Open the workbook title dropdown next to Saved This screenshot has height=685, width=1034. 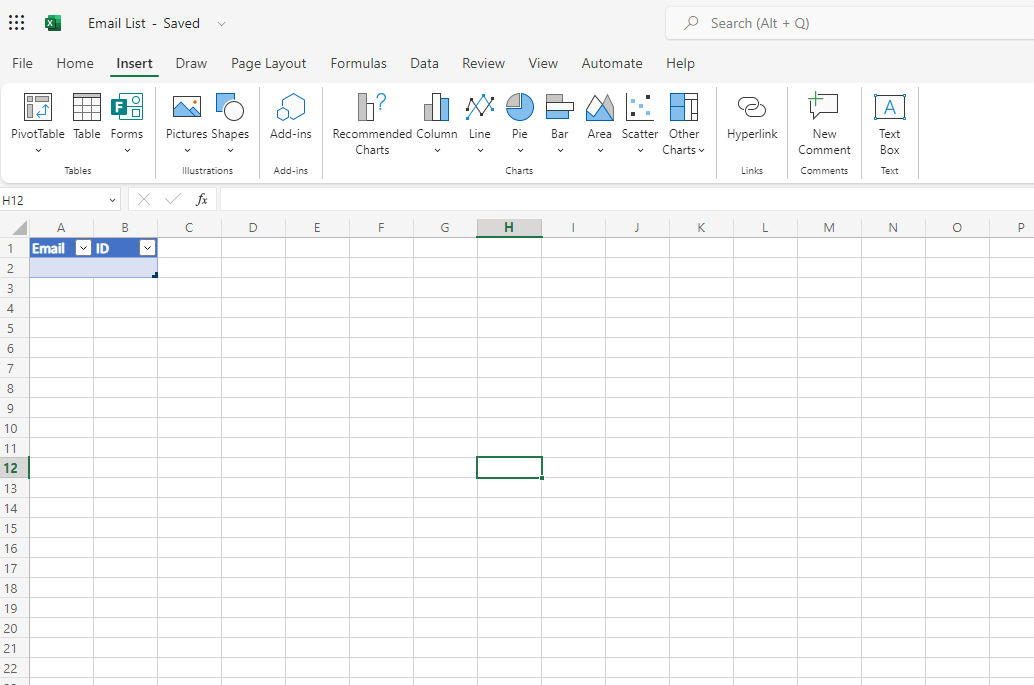pyautogui.click(x=221, y=23)
